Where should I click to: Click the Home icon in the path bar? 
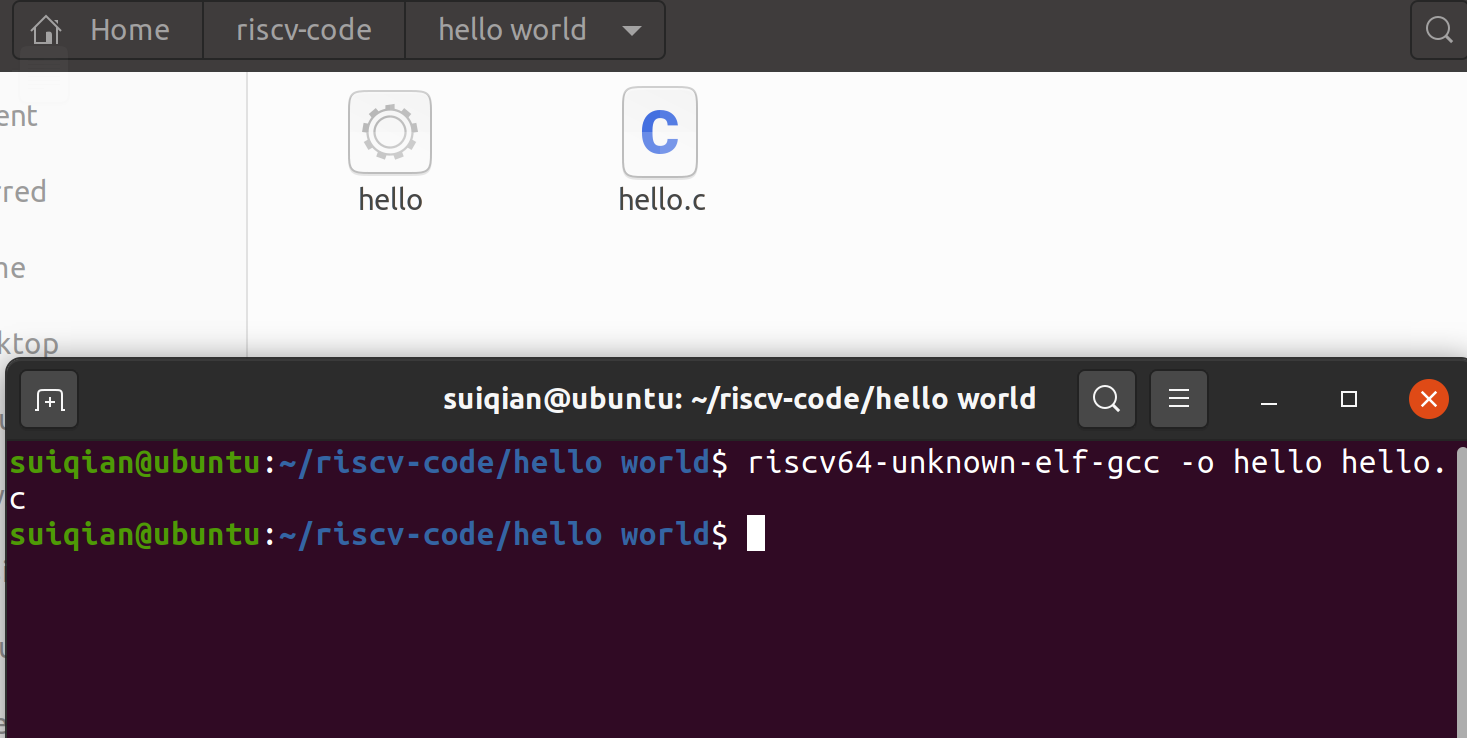(45, 29)
